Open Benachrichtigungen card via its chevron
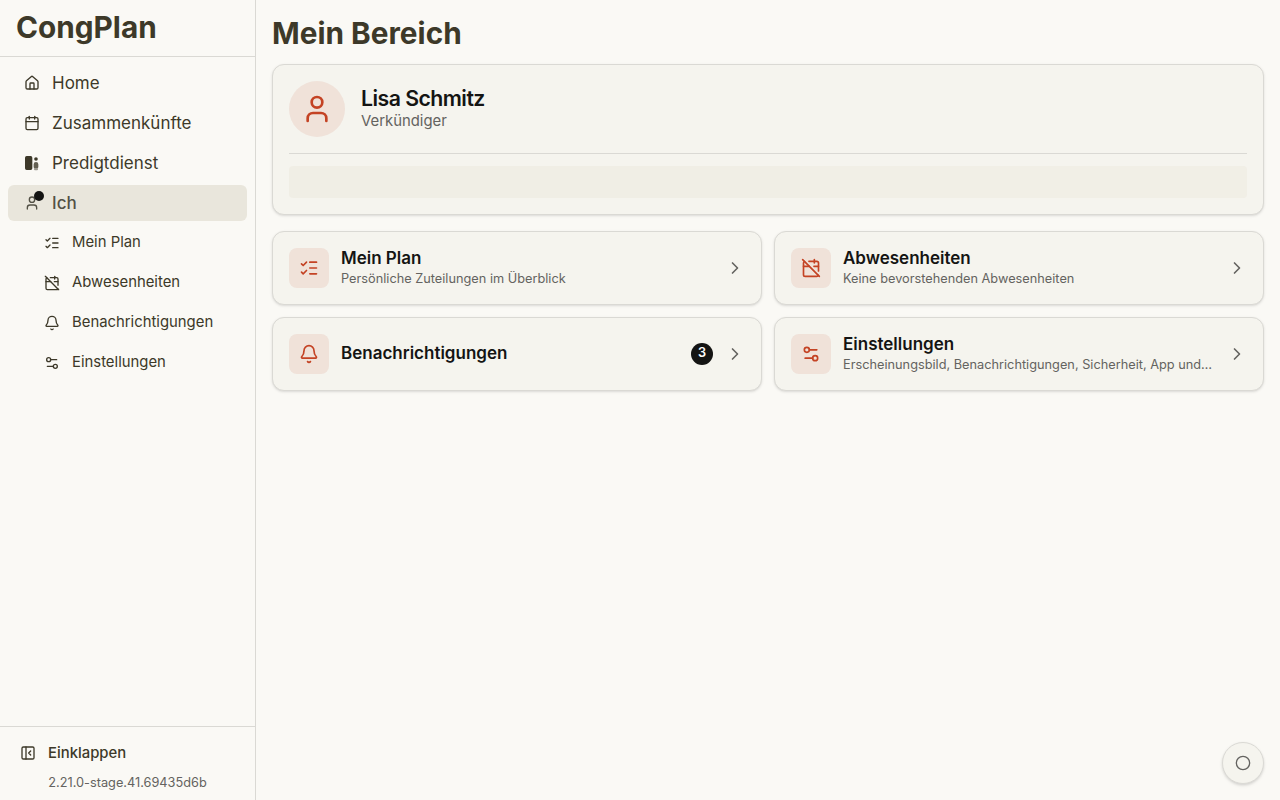1280x800 pixels. (x=735, y=354)
